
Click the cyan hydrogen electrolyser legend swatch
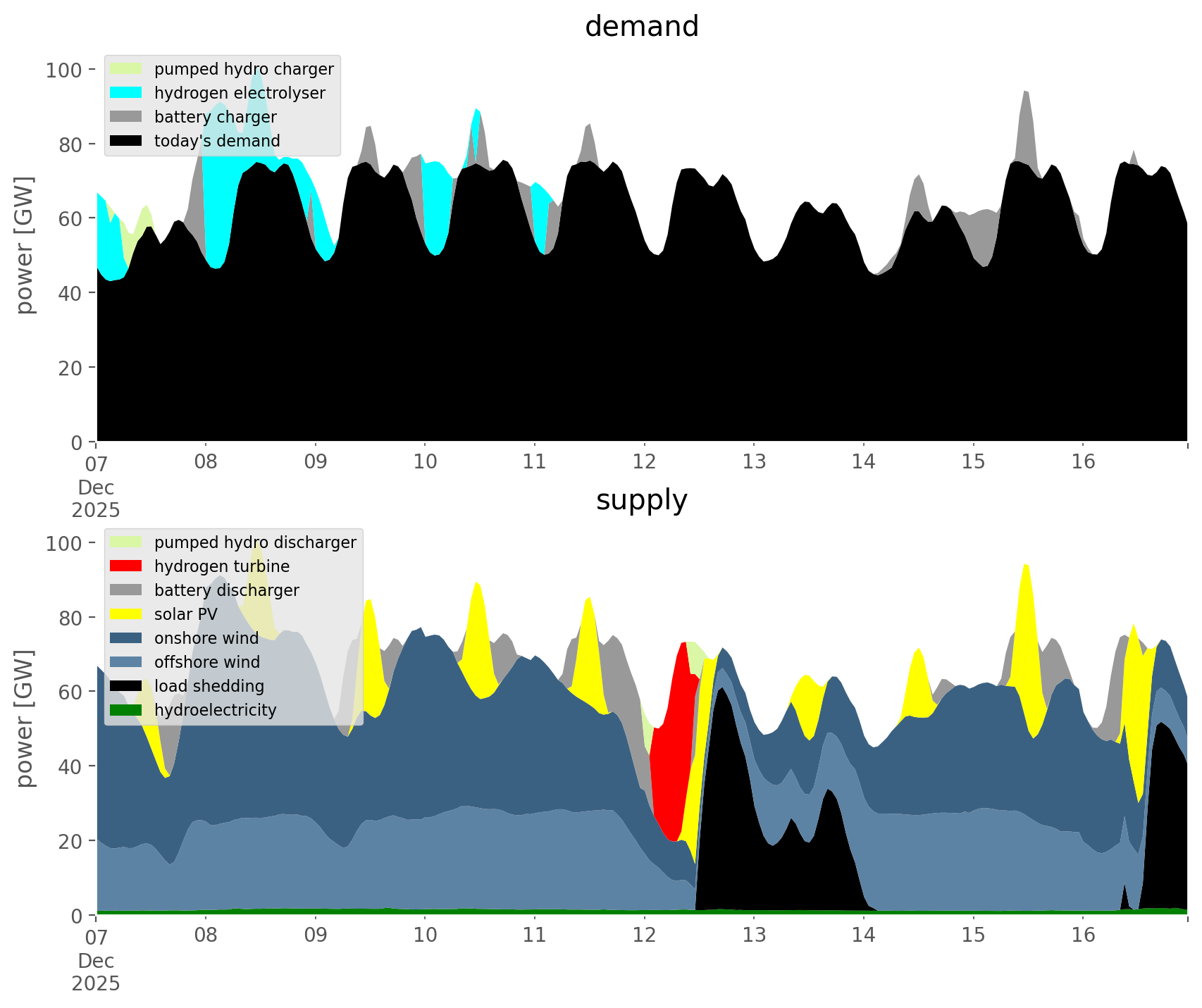click(x=126, y=93)
